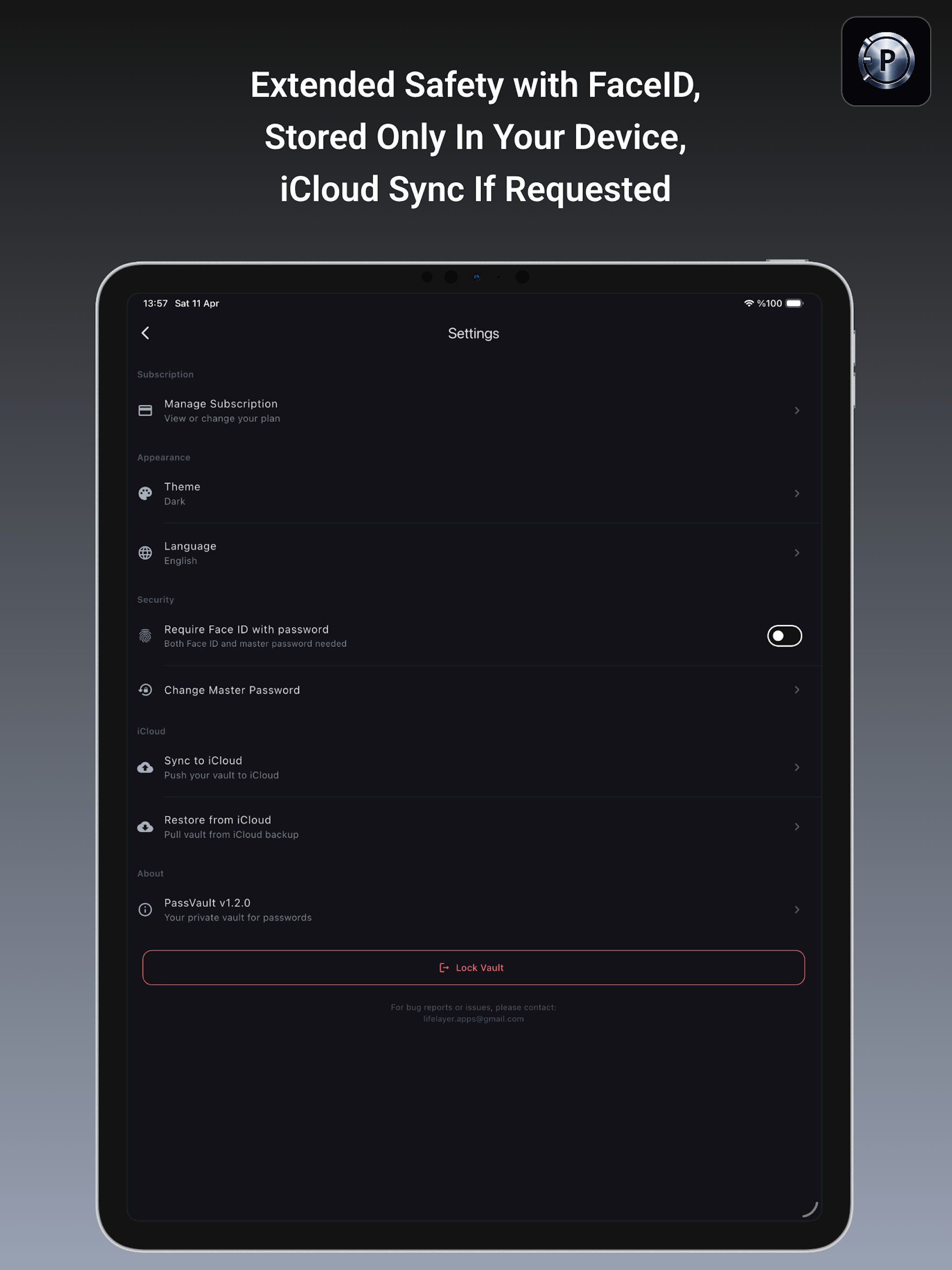Image resolution: width=952 pixels, height=1270 pixels.
Task: Open PassVault v1.2.0 about chevron
Action: click(797, 909)
